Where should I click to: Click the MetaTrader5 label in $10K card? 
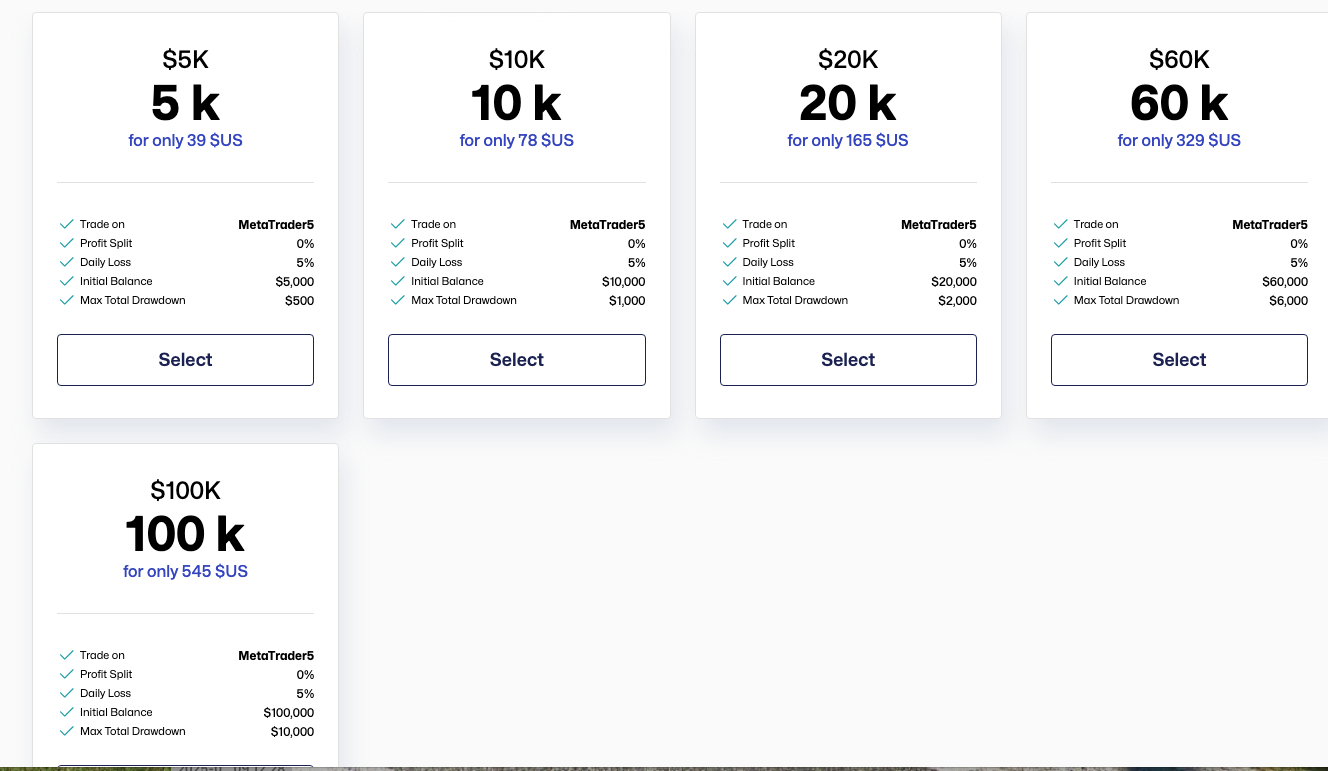point(607,224)
